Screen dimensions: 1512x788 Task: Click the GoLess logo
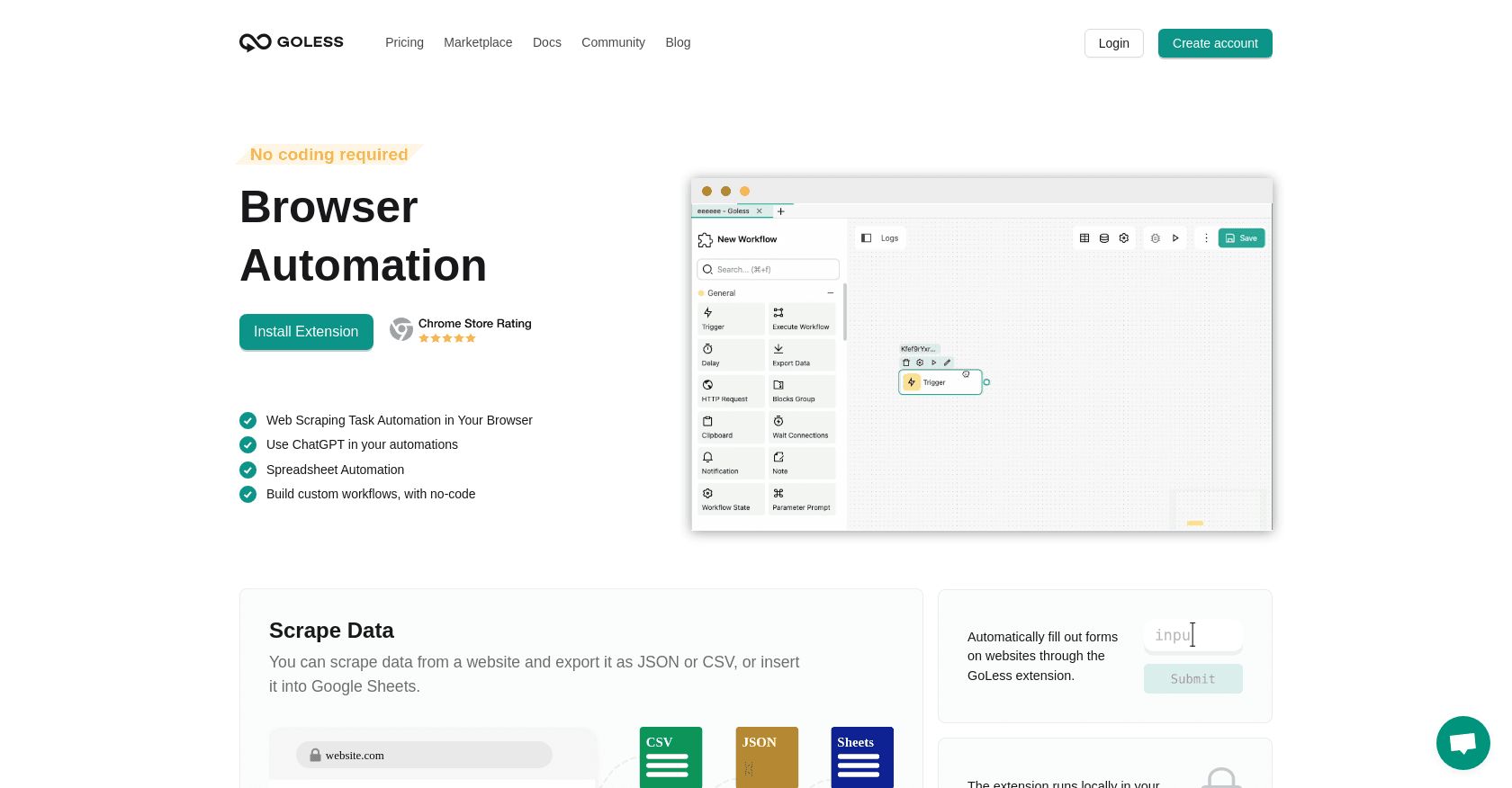coord(291,42)
